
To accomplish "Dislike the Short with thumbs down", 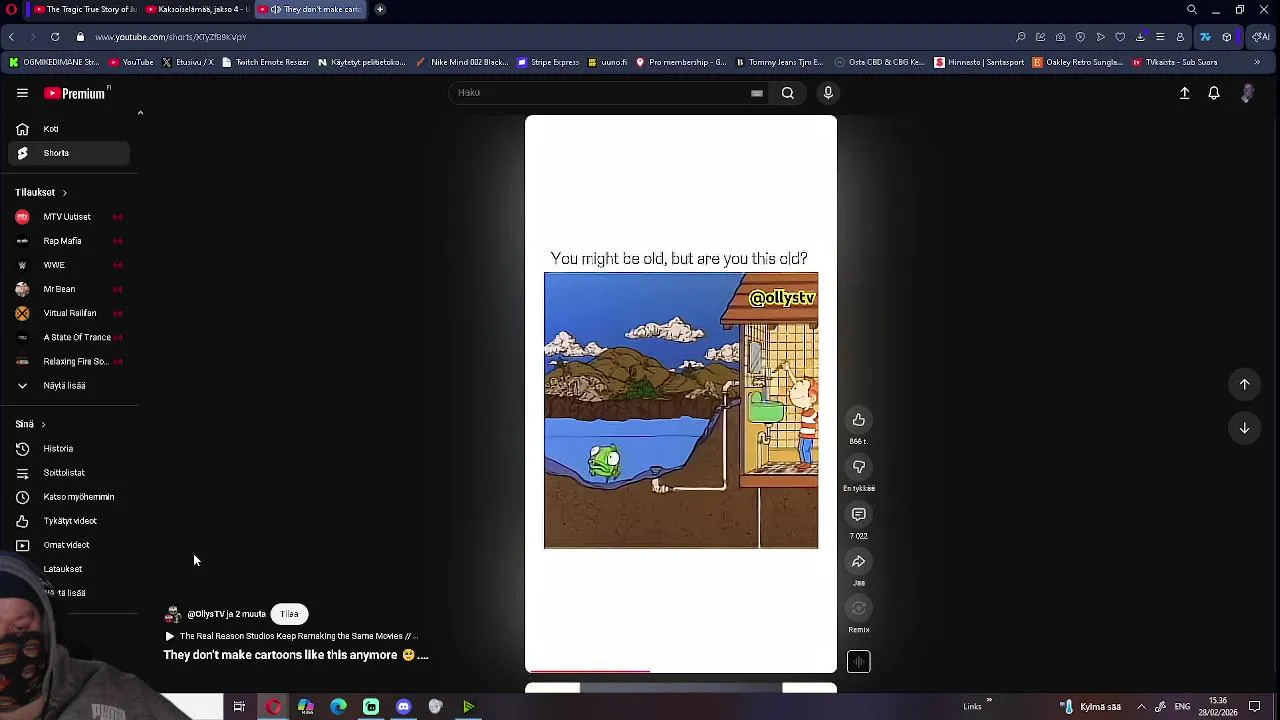I will (x=859, y=467).
